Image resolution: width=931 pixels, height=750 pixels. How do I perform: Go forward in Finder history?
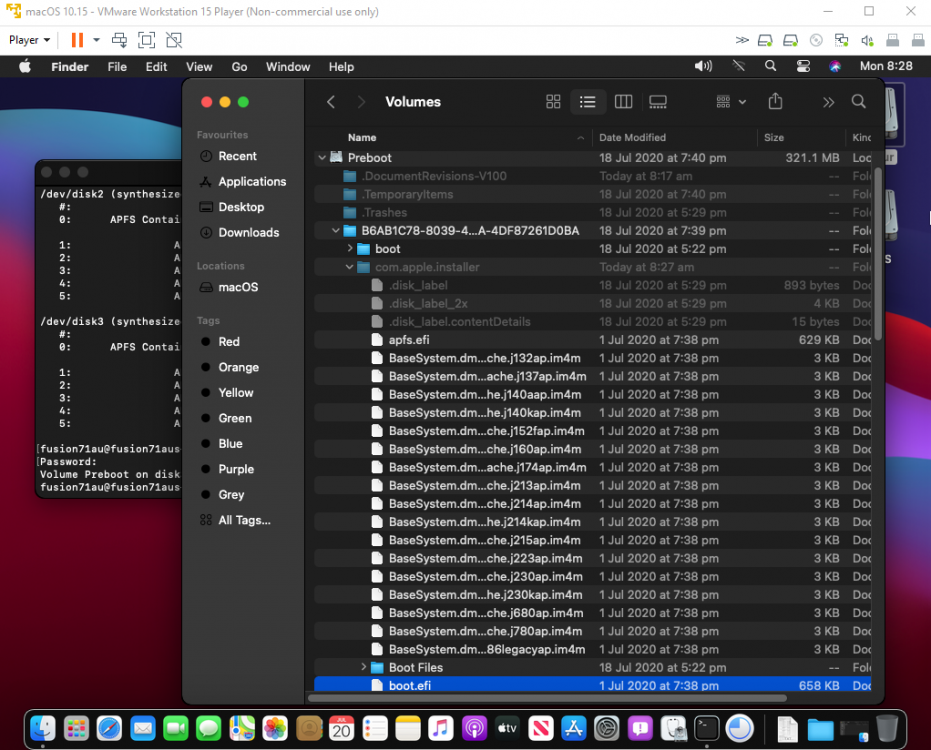click(x=361, y=102)
